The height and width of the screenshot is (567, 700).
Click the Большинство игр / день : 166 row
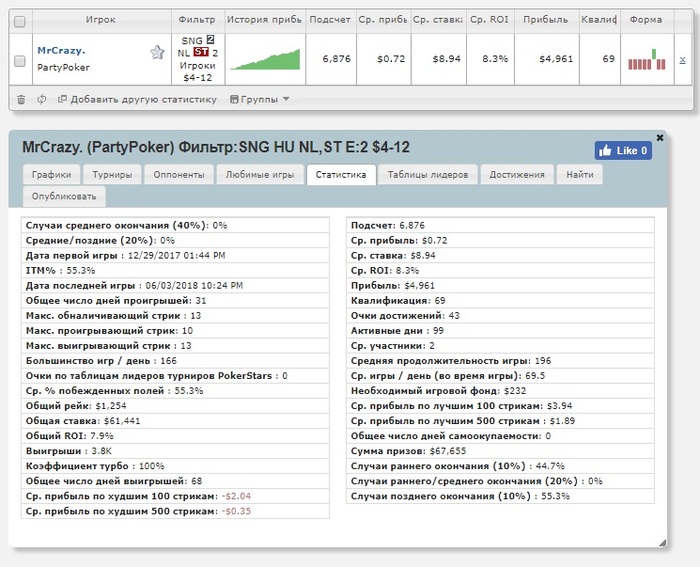(175, 361)
